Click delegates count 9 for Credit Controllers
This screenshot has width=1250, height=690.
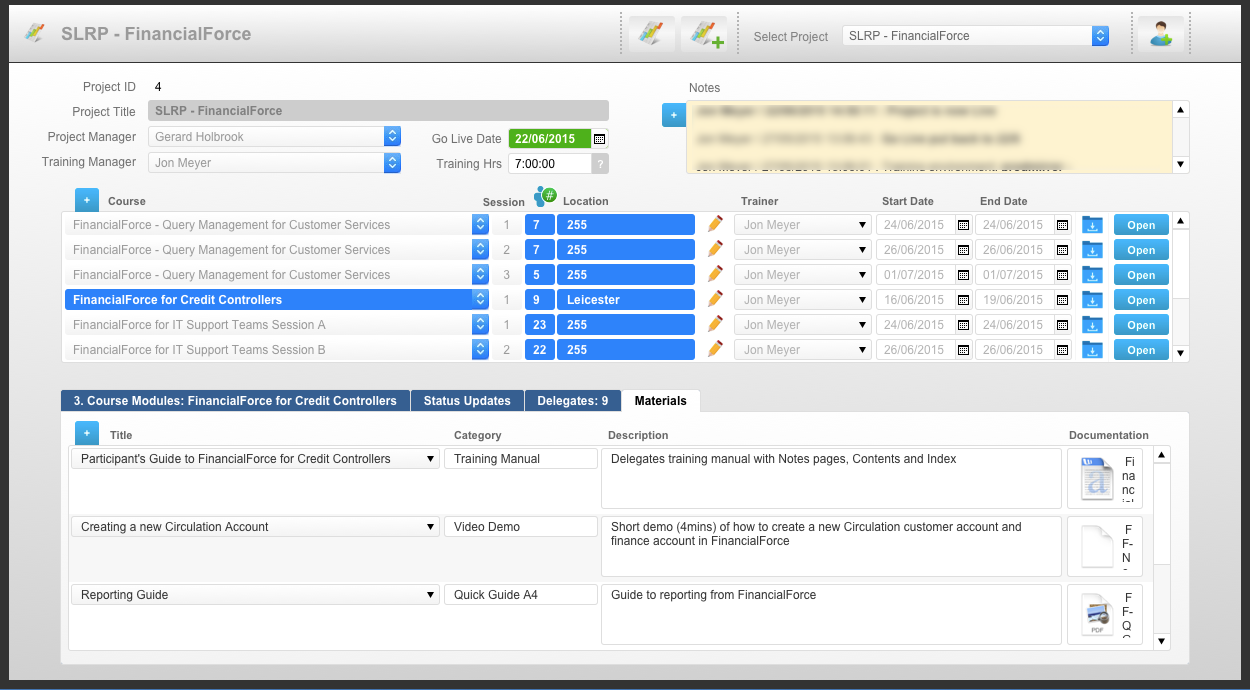pyautogui.click(x=540, y=300)
